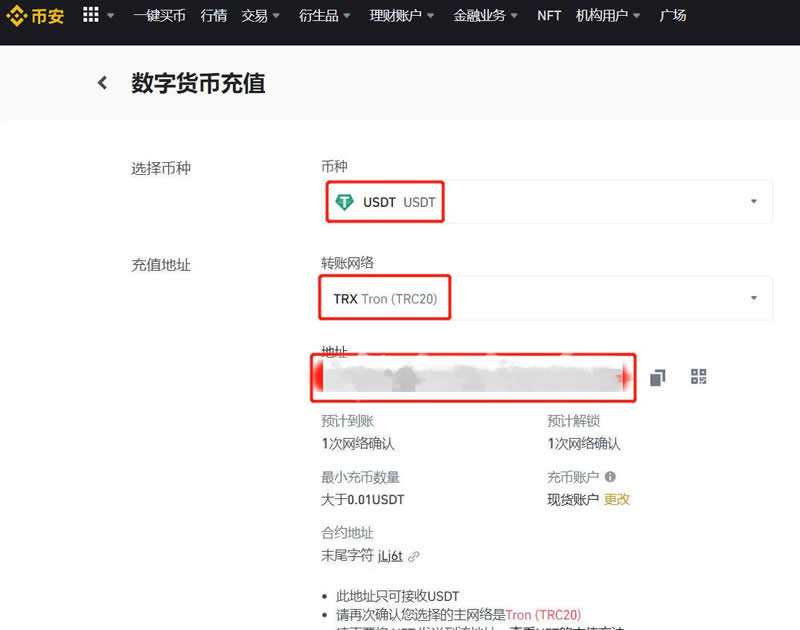800x630 pixels.
Task: Click the 广场 navigation item
Action: coord(673,16)
